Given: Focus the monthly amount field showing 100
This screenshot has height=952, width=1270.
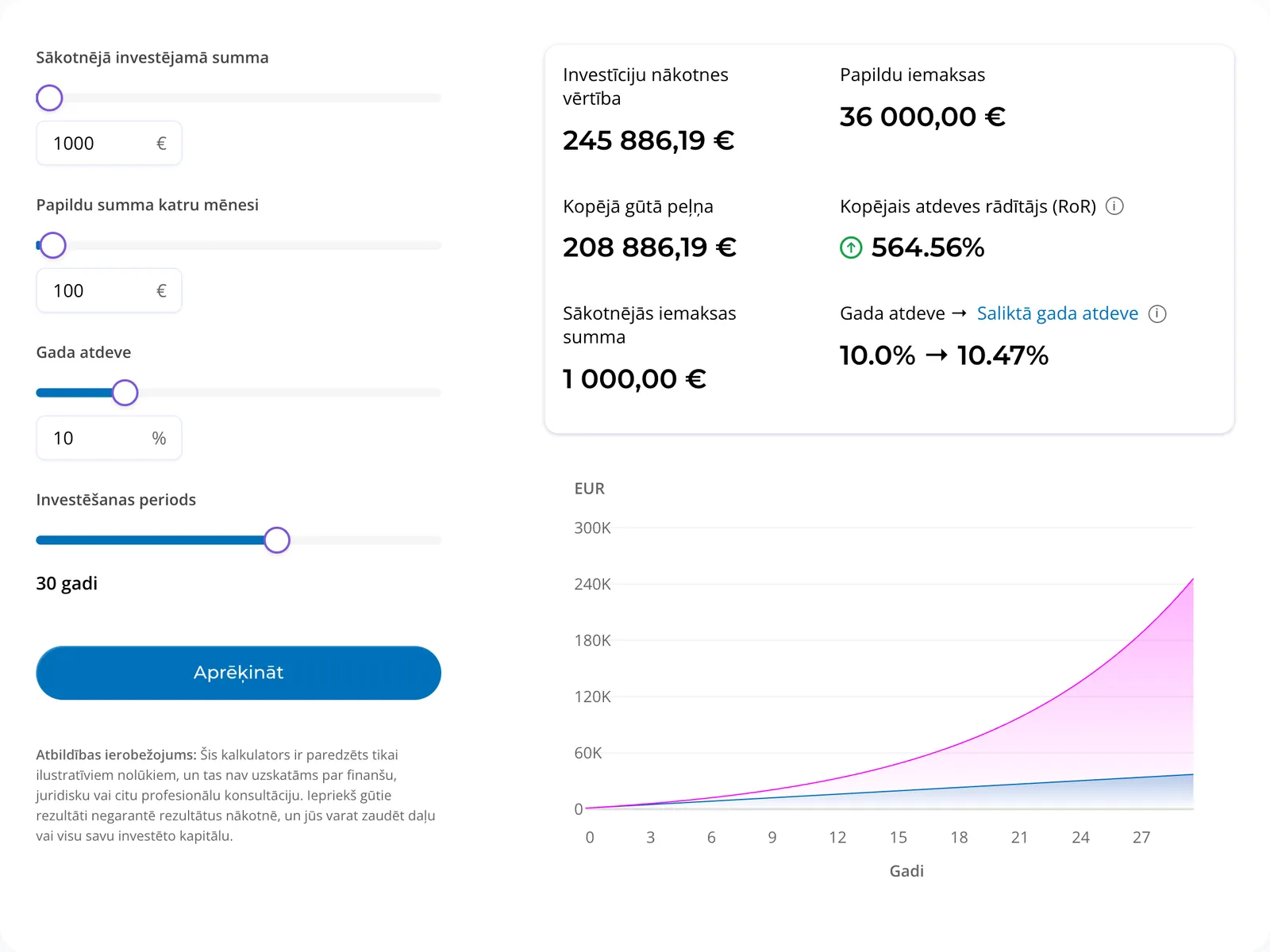Looking at the screenshot, I should tap(109, 290).
